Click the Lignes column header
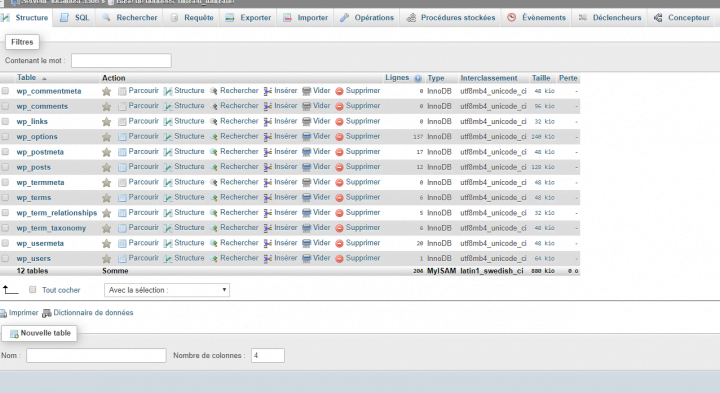This screenshot has width=720, height=393. click(397, 78)
